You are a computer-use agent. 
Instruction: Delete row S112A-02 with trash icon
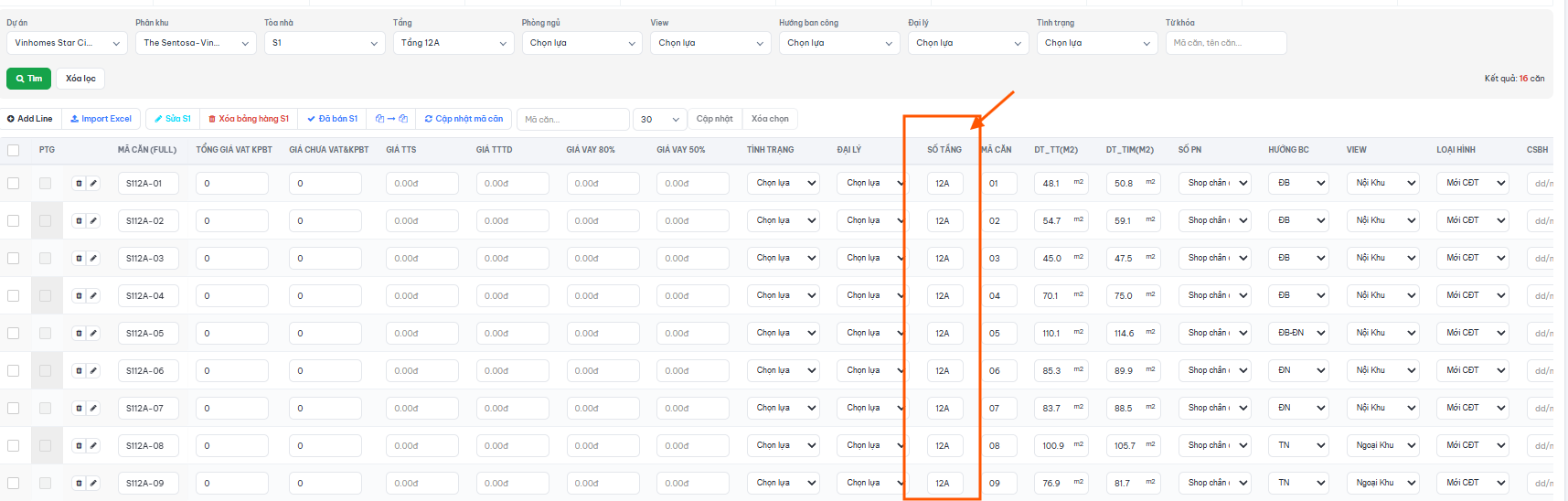click(x=79, y=221)
